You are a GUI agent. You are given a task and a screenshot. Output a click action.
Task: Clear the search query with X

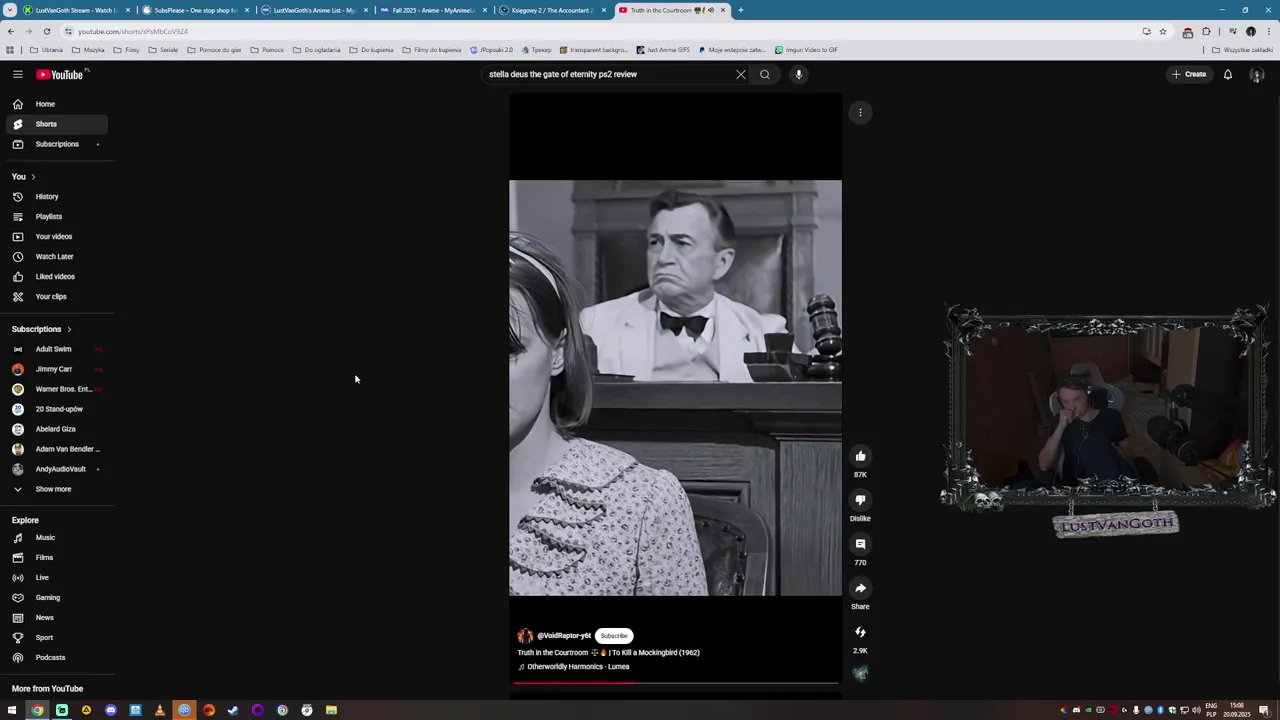click(x=741, y=74)
